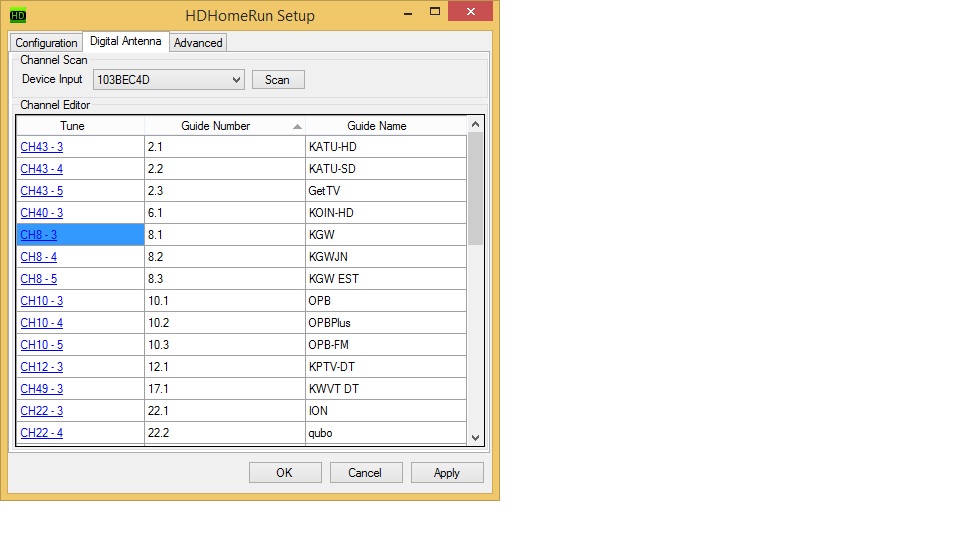Screen dimensions: 960x540
Task: Sort by the Guide Number column header
Action: [225, 126]
